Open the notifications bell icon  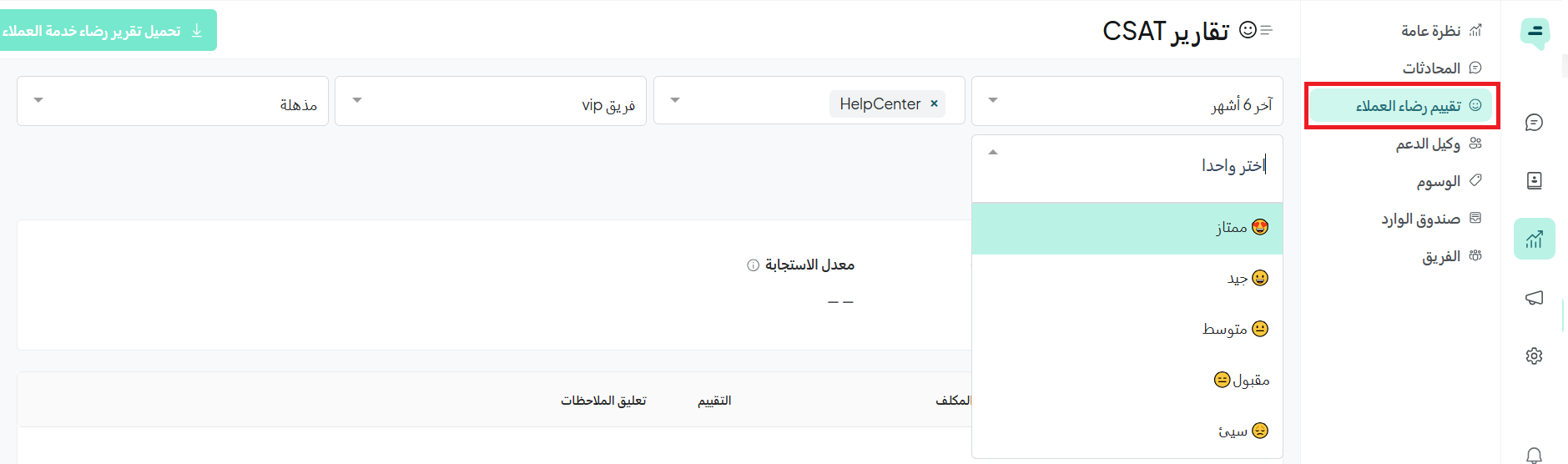pyautogui.click(x=1534, y=455)
